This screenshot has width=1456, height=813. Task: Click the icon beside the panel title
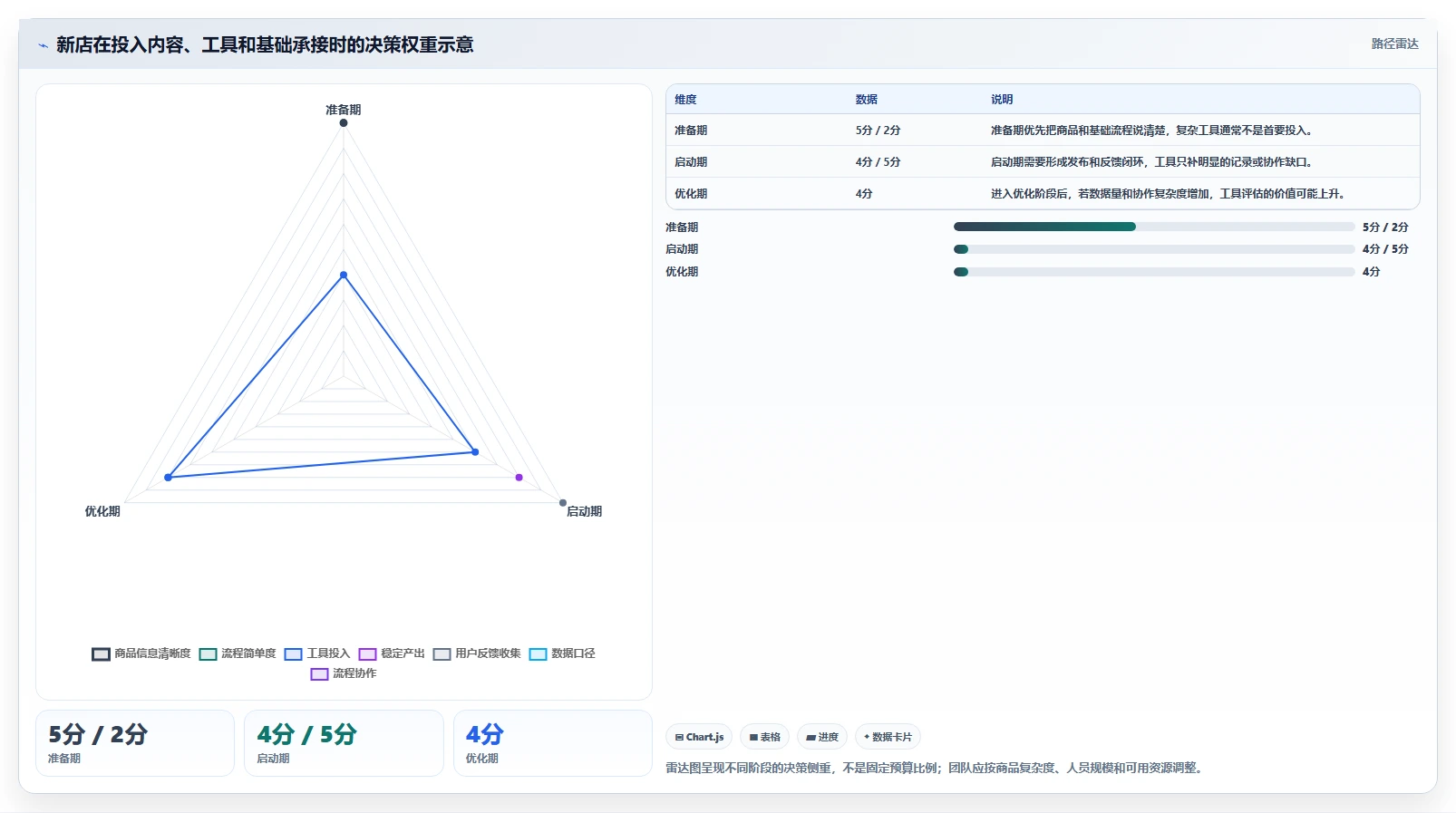(x=43, y=45)
